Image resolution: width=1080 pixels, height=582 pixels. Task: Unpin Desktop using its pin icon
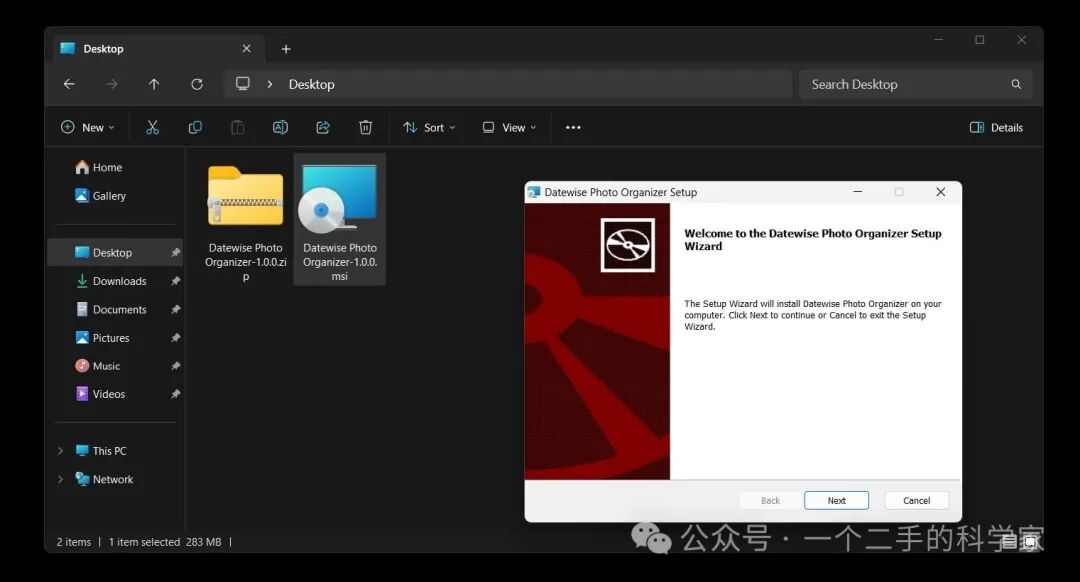tap(176, 253)
